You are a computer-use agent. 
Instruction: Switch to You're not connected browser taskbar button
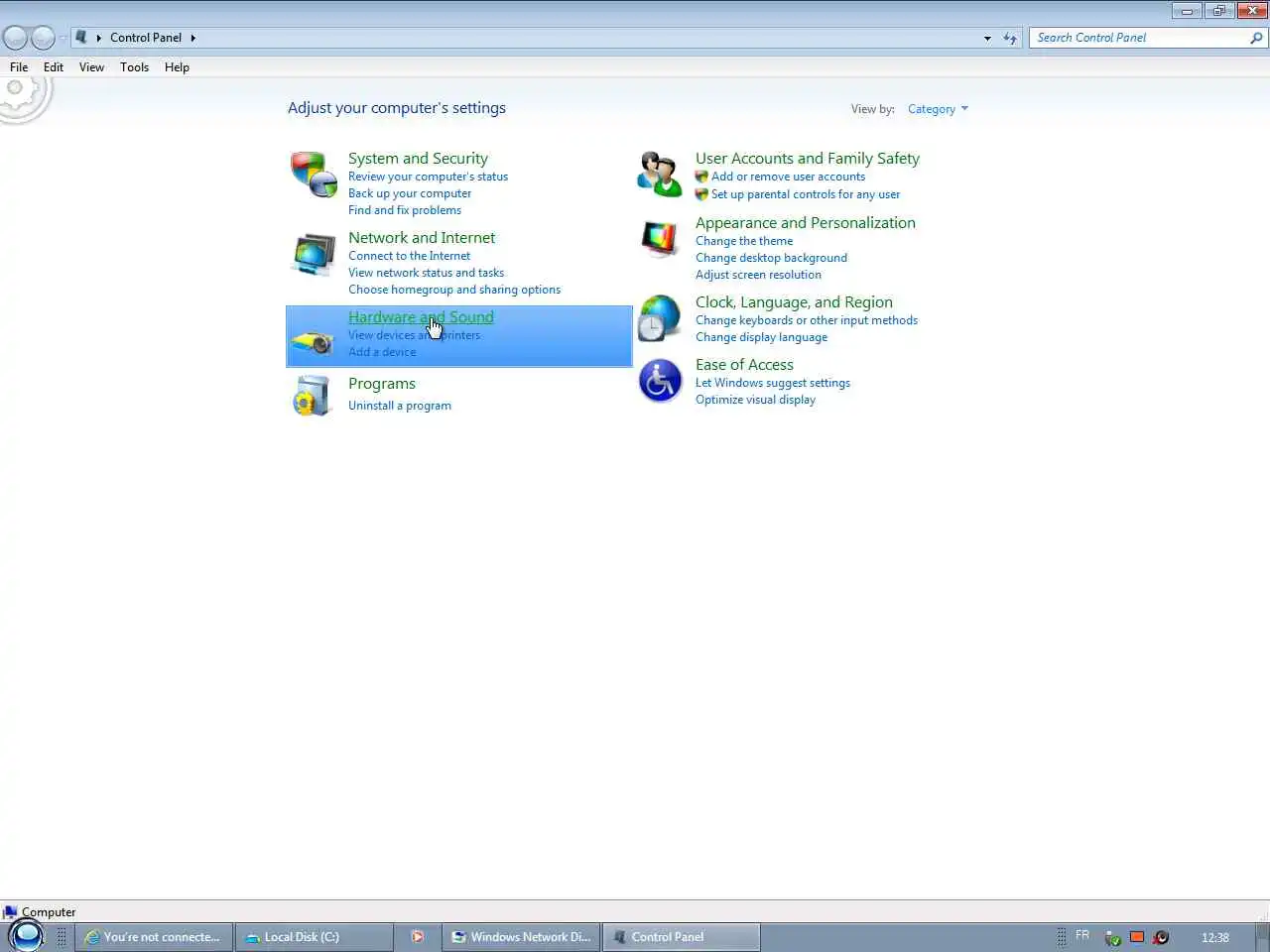[x=155, y=936]
